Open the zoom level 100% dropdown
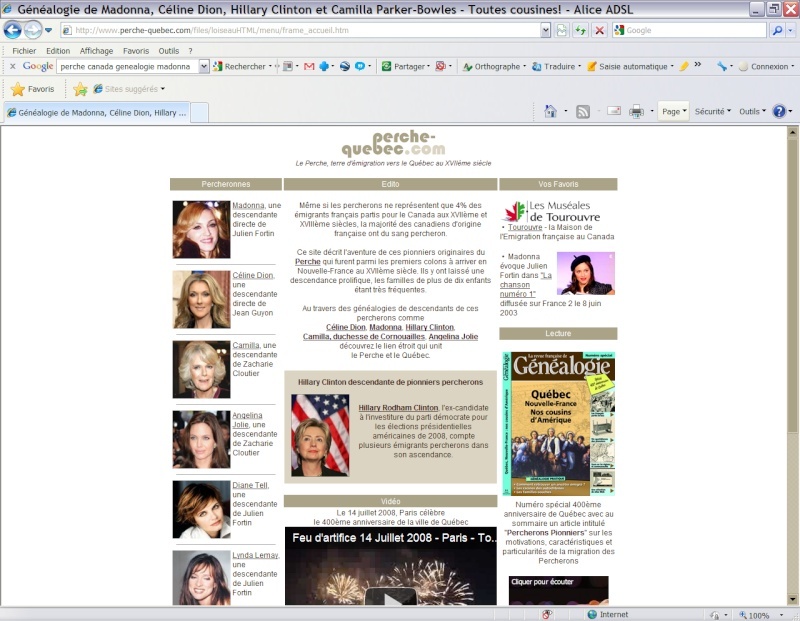800x621 pixels. [781, 615]
